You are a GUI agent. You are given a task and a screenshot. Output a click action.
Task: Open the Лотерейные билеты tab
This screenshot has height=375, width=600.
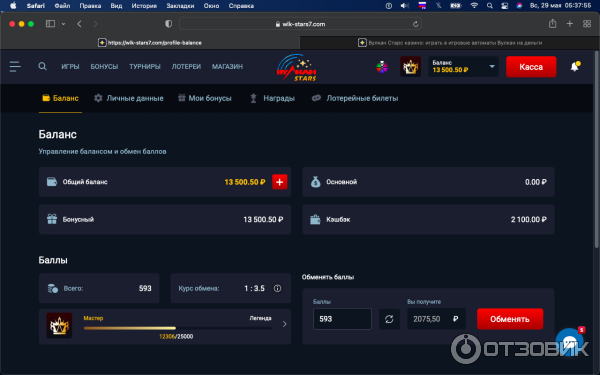pyautogui.click(x=355, y=98)
